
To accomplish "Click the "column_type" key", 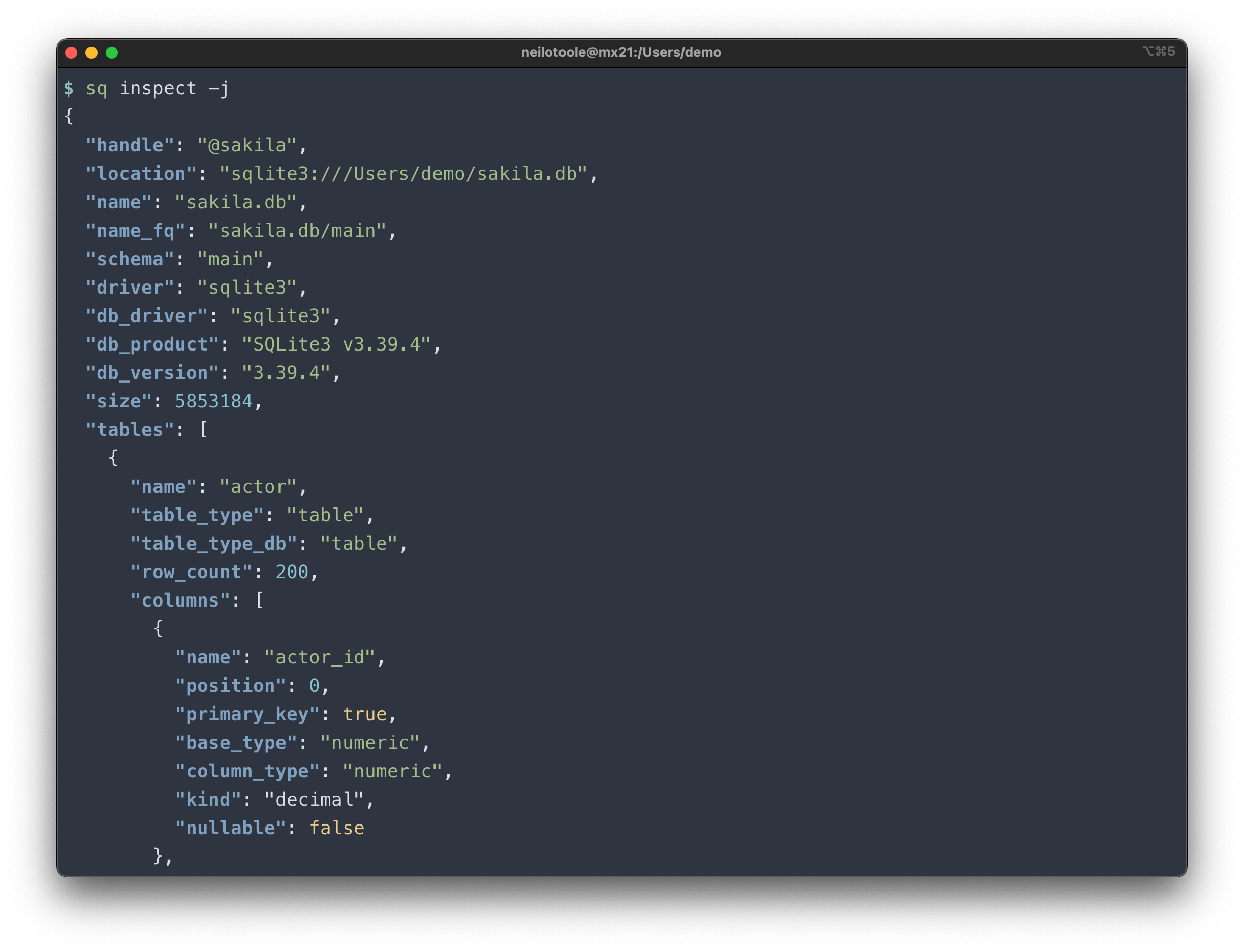I will pos(247,771).
